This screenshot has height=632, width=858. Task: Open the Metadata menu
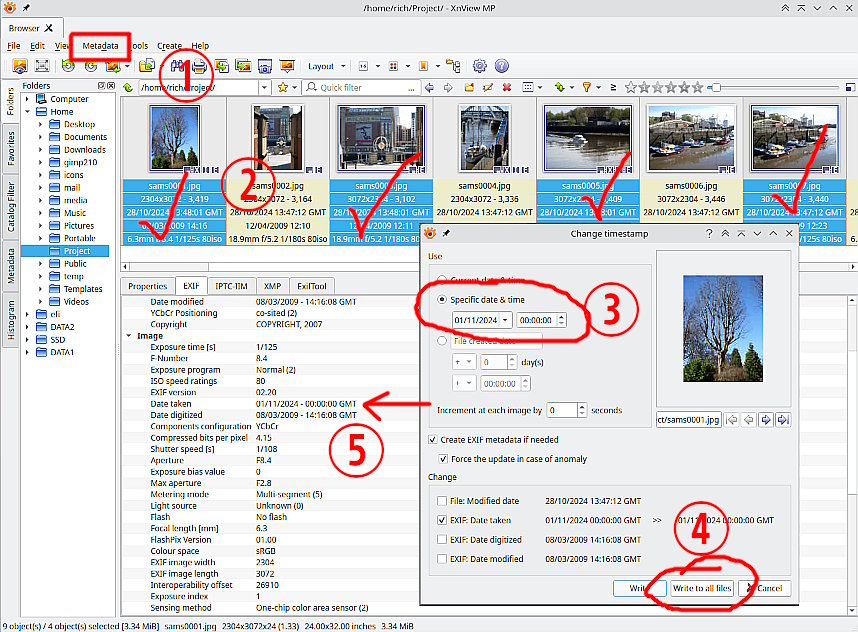[100, 46]
